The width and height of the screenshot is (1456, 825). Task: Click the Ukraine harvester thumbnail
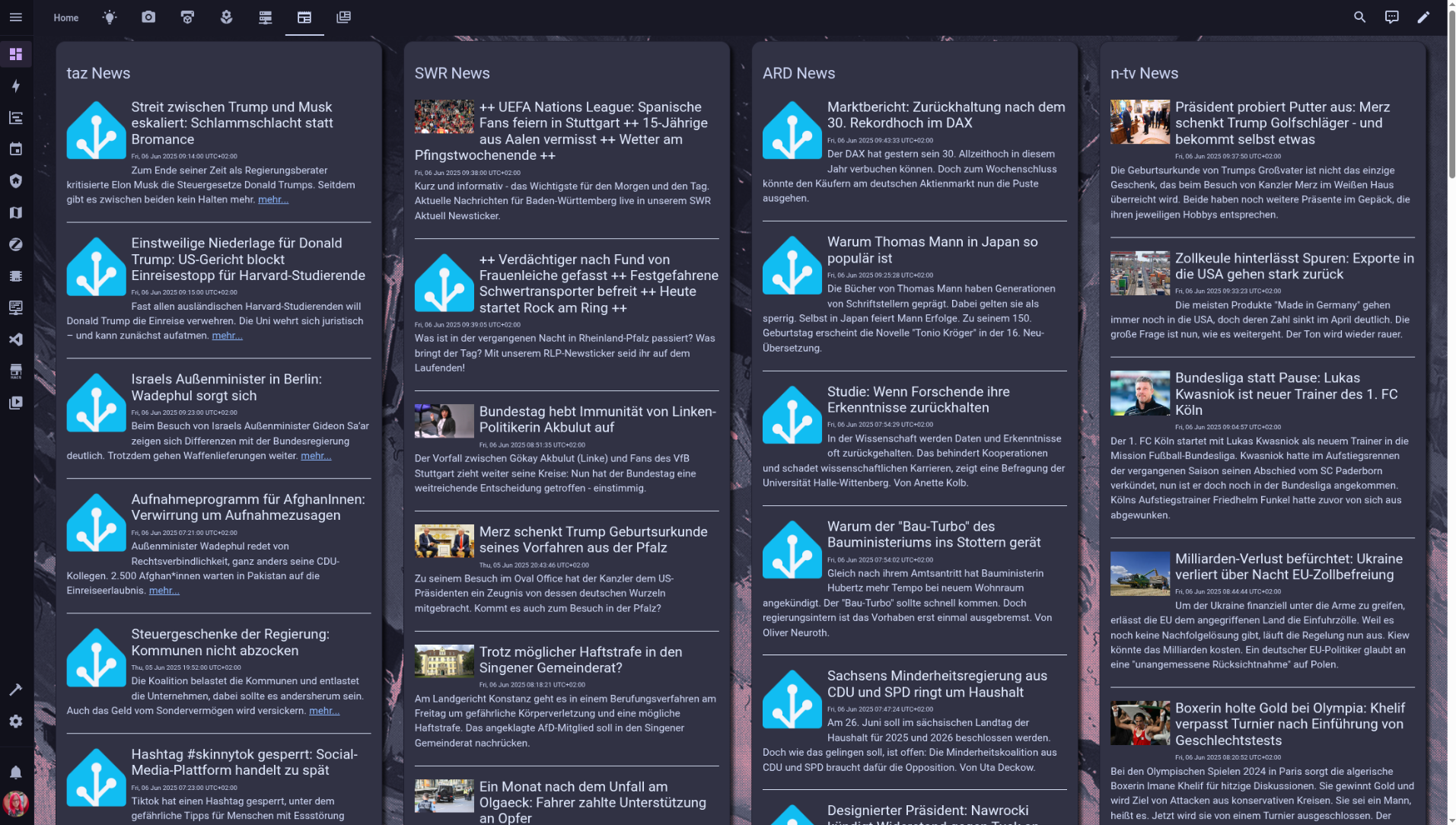(x=1140, y=573)
